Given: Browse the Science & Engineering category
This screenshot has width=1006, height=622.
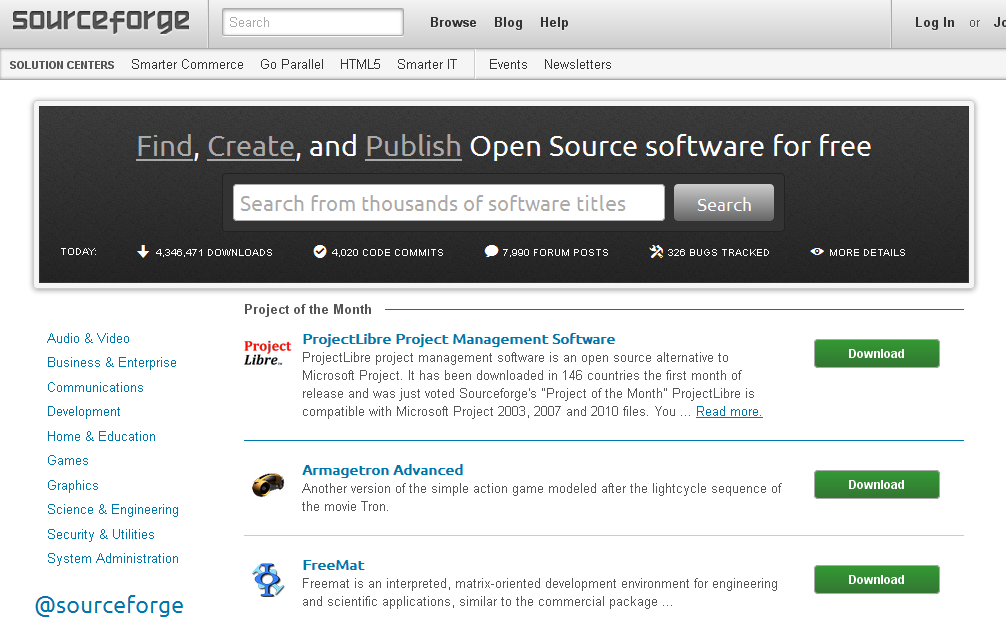Looking at the screenshot, I should click(x=113, y=510).
